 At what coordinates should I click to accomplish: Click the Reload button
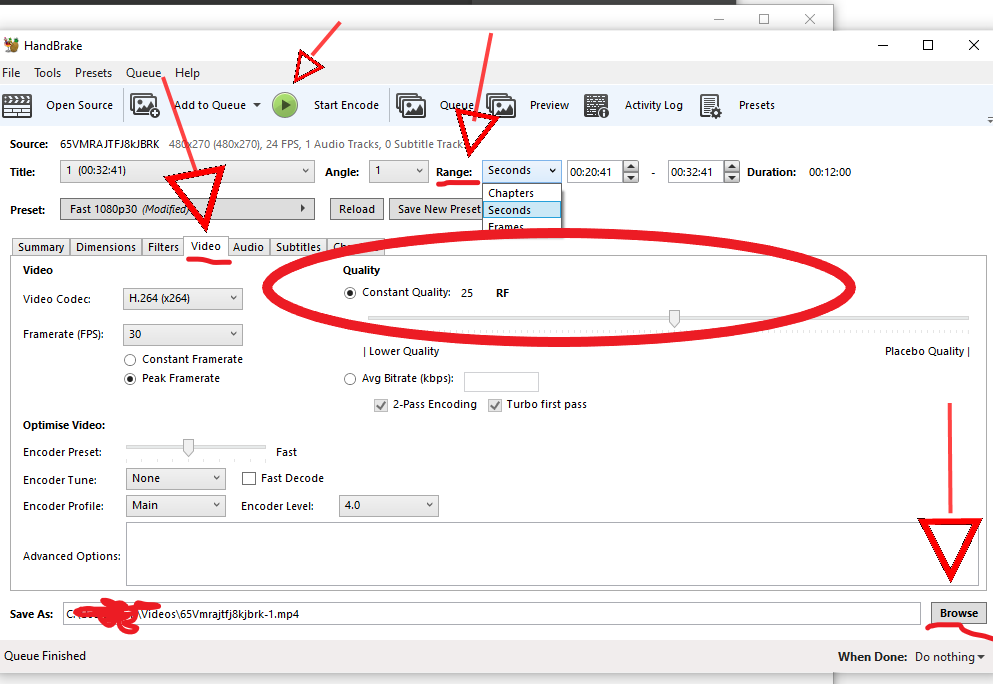(357, 209)
